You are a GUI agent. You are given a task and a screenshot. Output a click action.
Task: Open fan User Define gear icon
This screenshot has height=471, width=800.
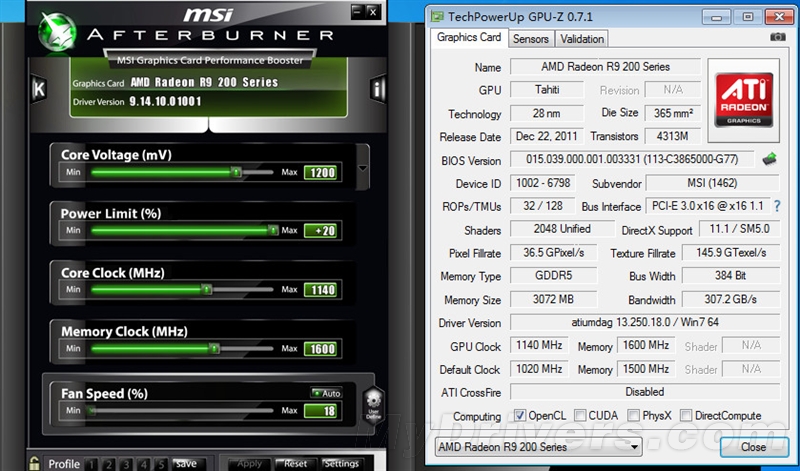pos(373,403)
